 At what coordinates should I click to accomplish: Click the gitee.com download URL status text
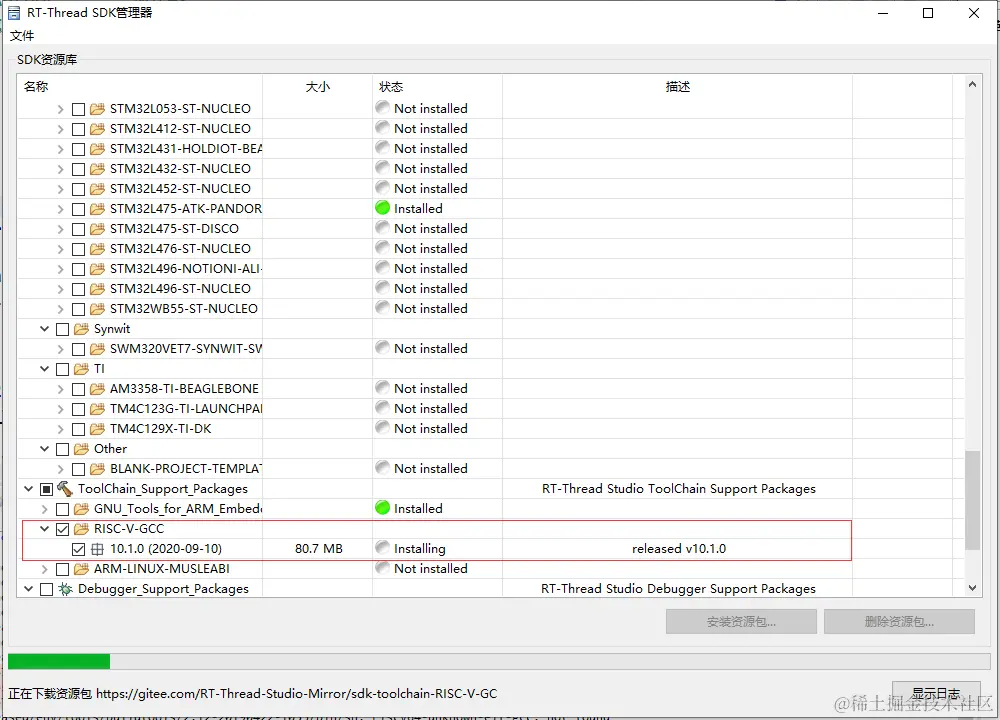pos(297,694)
